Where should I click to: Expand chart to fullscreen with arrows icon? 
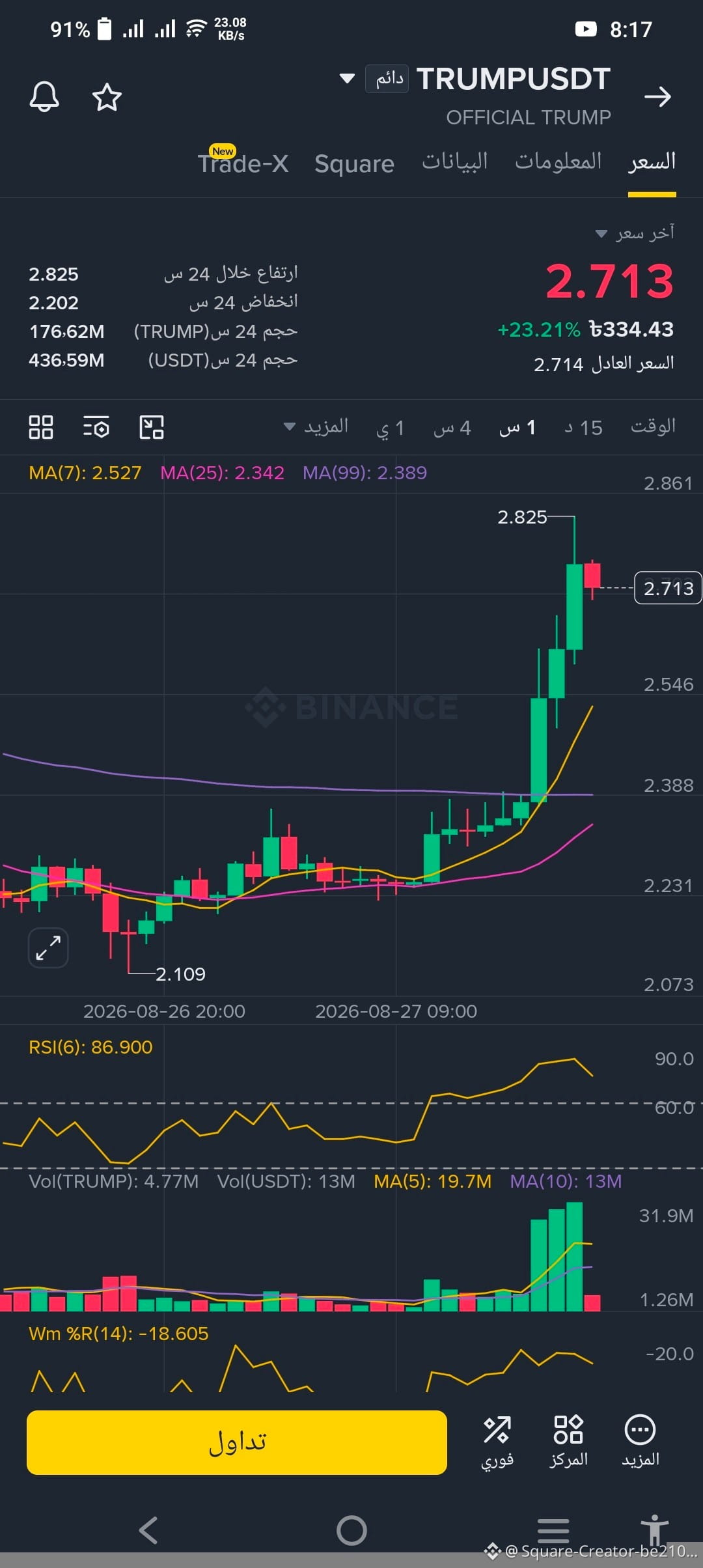pyautogui.click(x=48, y=947)
